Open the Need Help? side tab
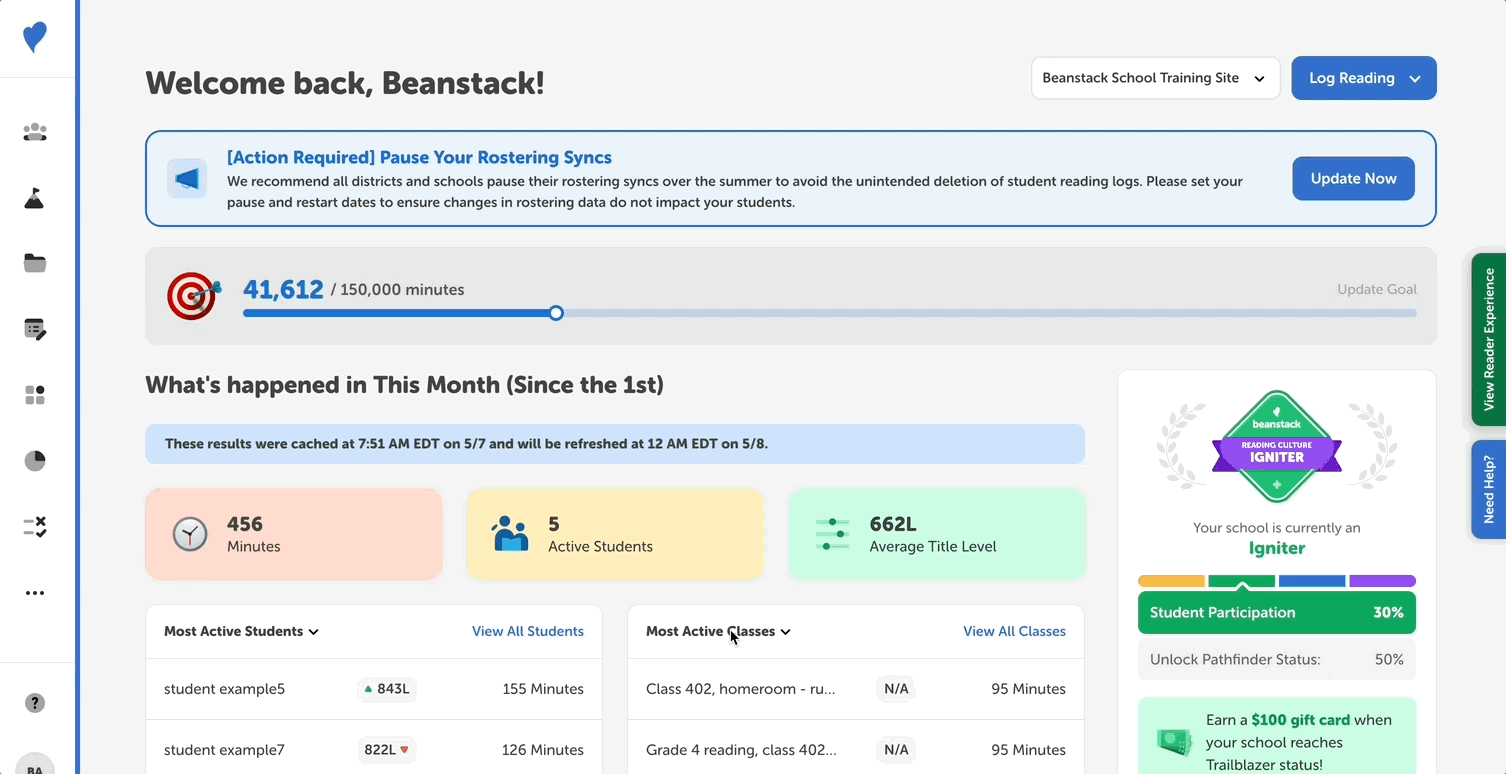Screen dimensions: 1506x774 tap(1488, 489)
